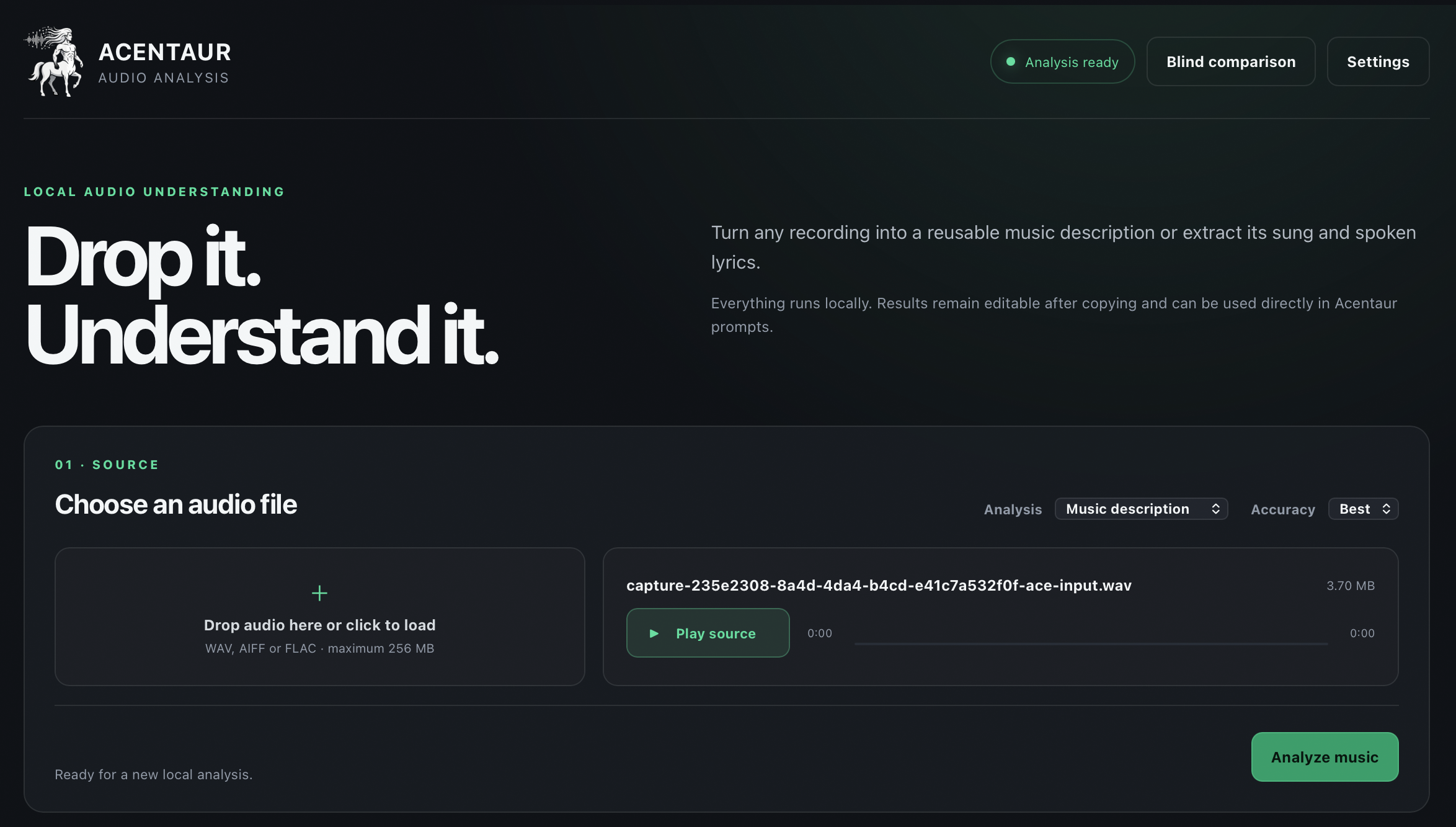Click the loaded capture wav filename
The image size is (1456, 827).
879,586
